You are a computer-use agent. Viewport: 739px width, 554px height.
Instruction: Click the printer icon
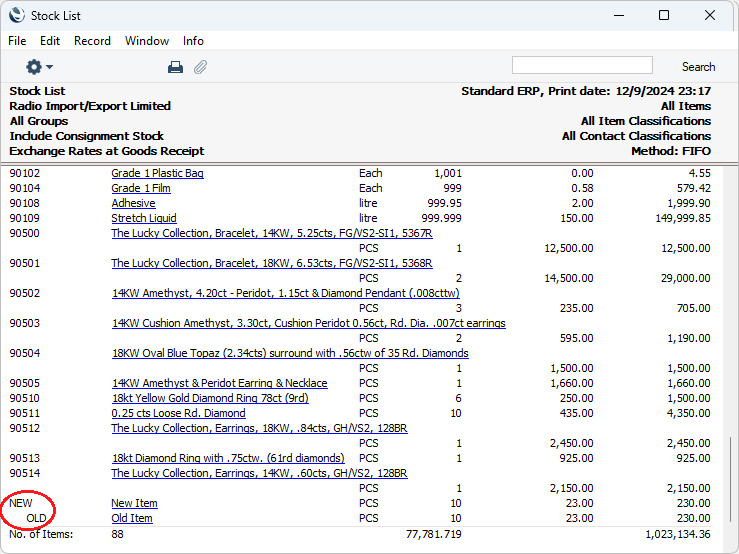[x=175, y=67]
